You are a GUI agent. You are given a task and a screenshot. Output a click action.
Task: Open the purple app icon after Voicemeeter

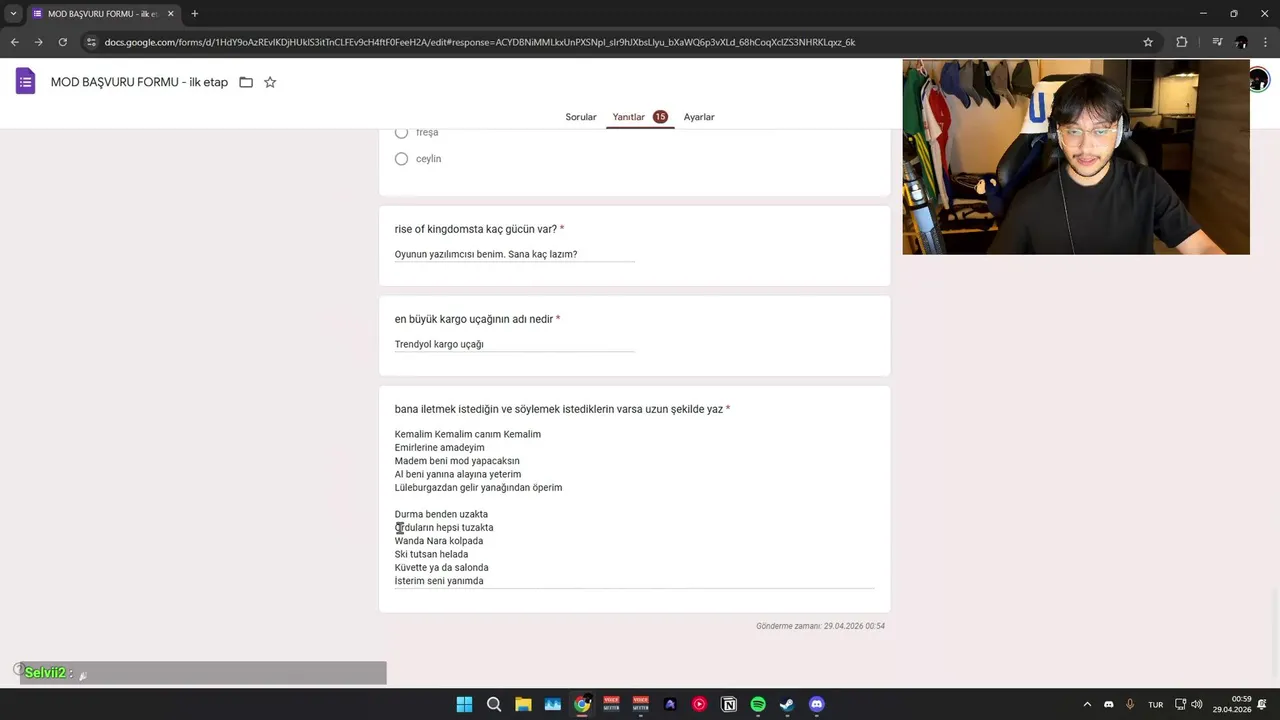670,704
